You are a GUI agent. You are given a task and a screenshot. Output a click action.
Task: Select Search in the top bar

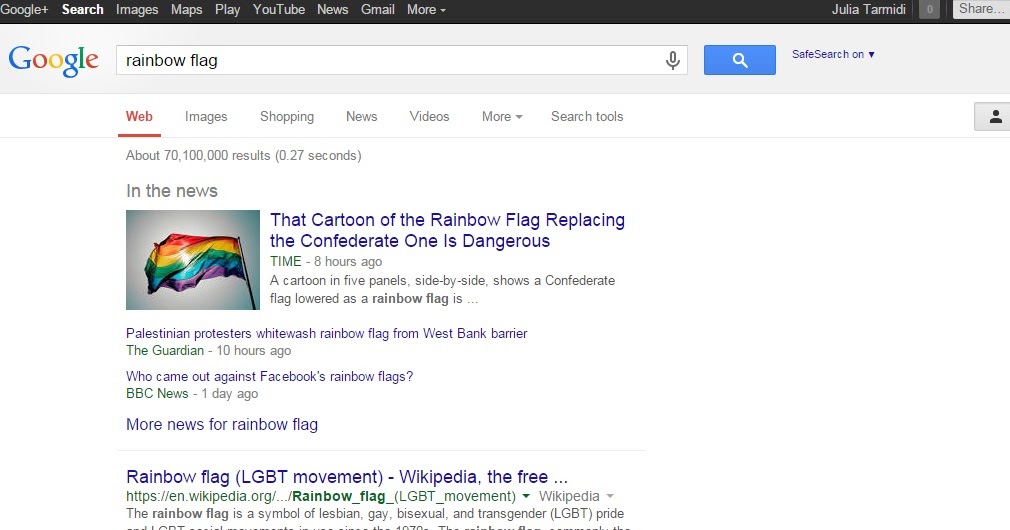coord(82,10)
